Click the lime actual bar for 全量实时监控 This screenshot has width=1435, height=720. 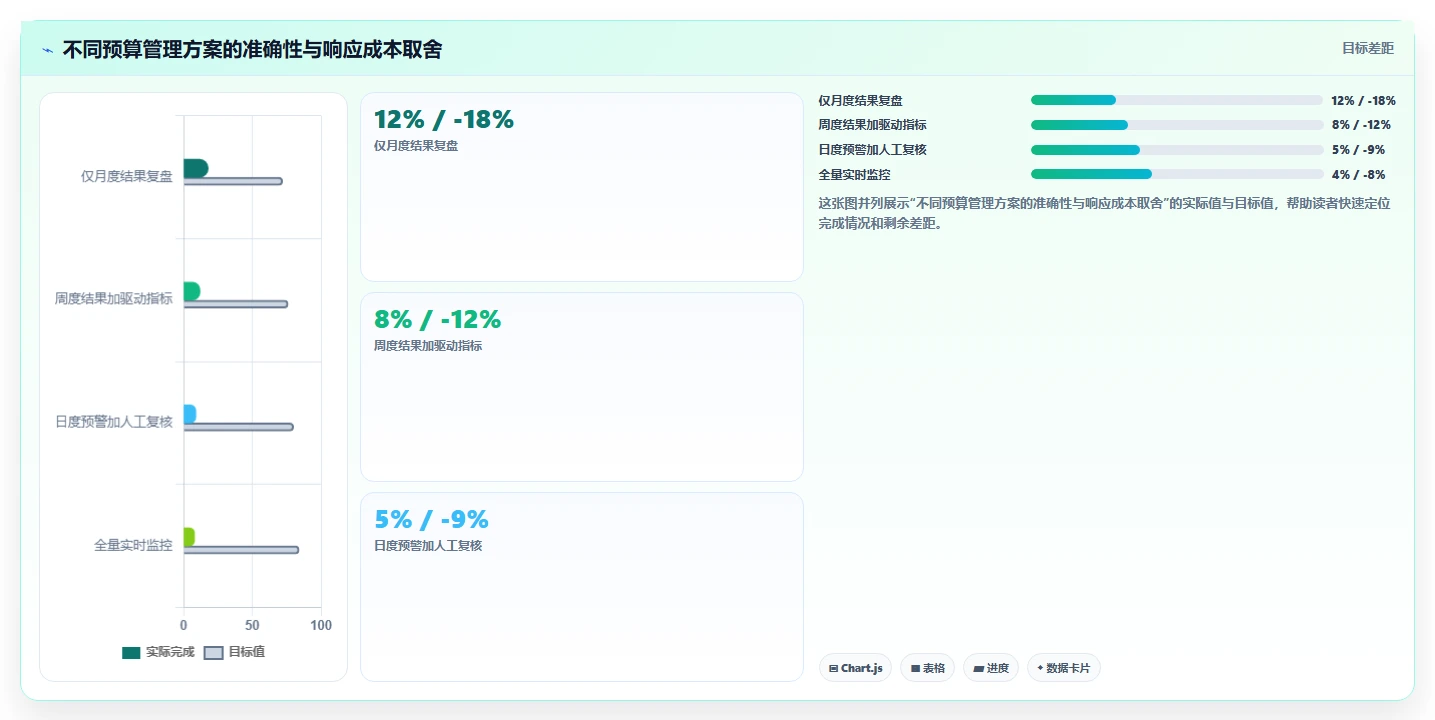tap(188, 537)
